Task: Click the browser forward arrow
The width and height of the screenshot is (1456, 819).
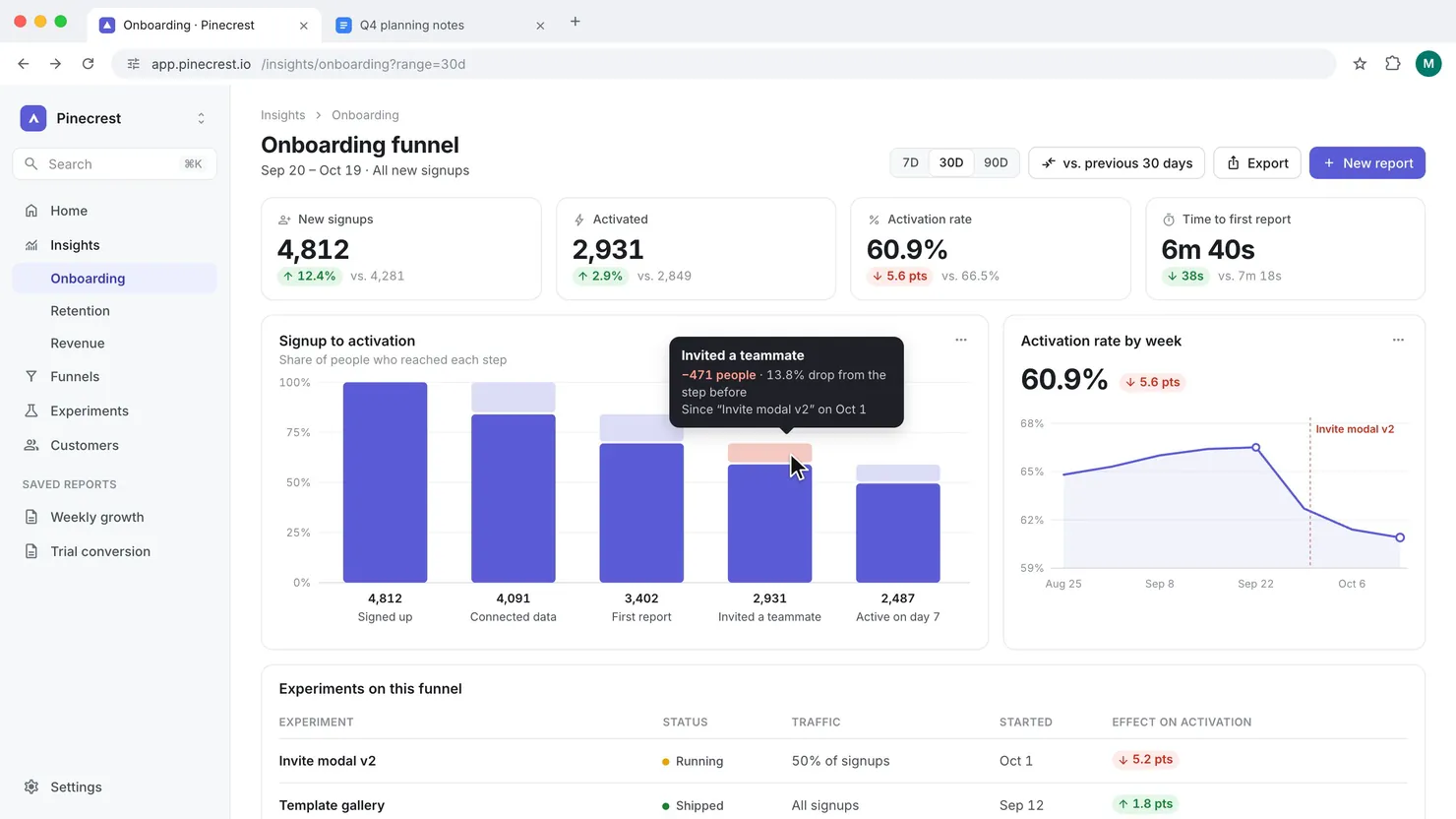Action: [x=56, y=64]
